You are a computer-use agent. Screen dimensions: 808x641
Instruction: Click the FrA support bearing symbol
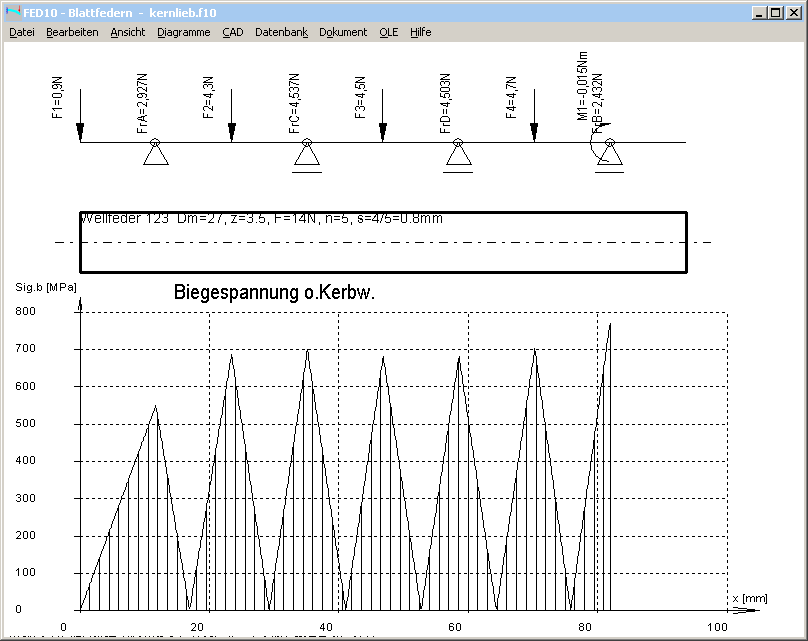[155, 154]
